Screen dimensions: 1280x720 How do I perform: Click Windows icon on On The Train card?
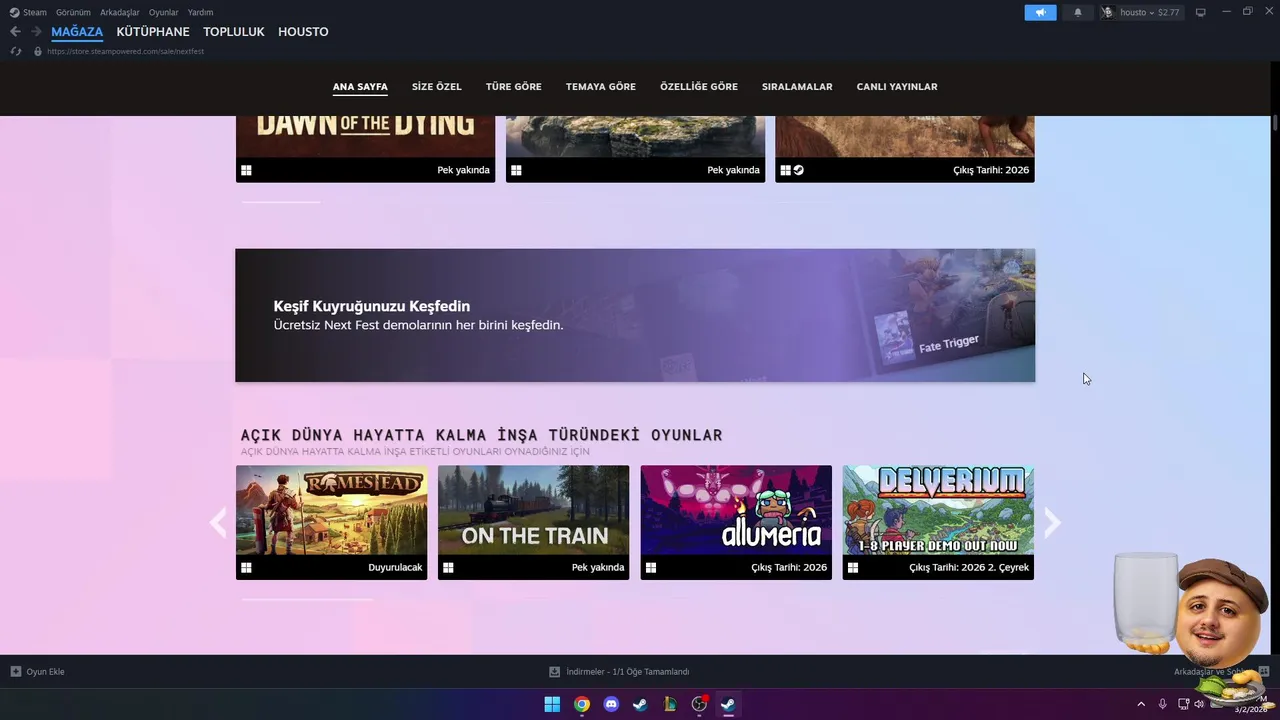click(x=448, y=567)
